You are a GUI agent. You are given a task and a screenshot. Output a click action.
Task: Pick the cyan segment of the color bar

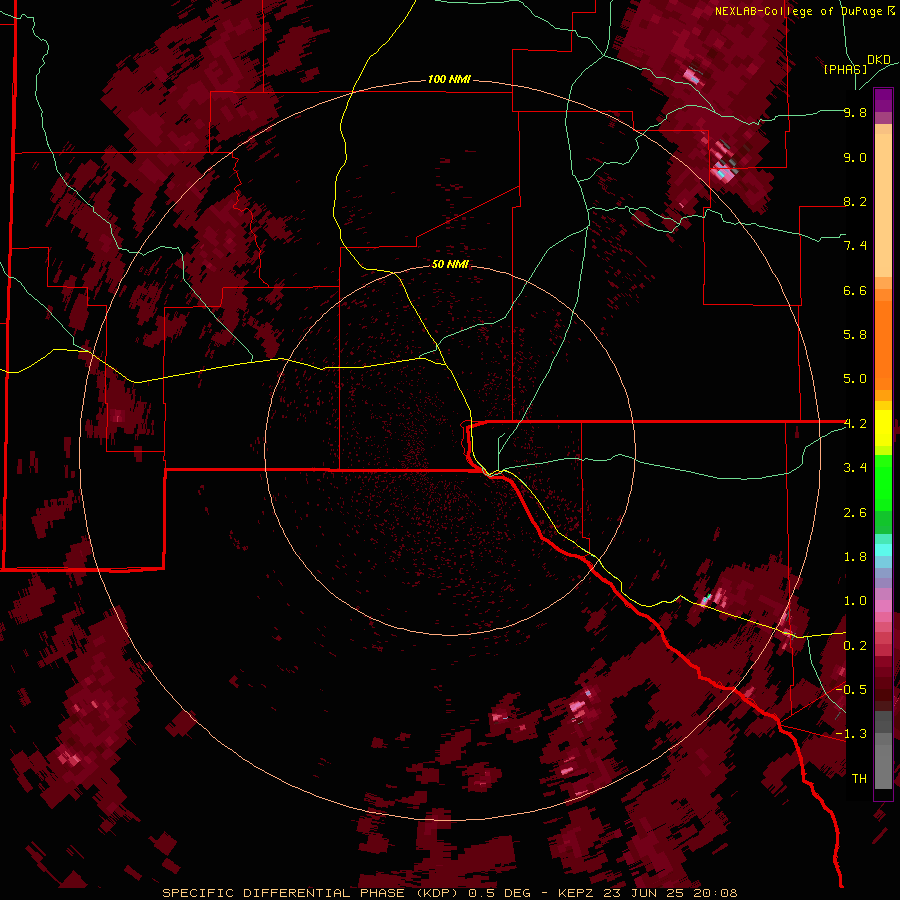883,550
